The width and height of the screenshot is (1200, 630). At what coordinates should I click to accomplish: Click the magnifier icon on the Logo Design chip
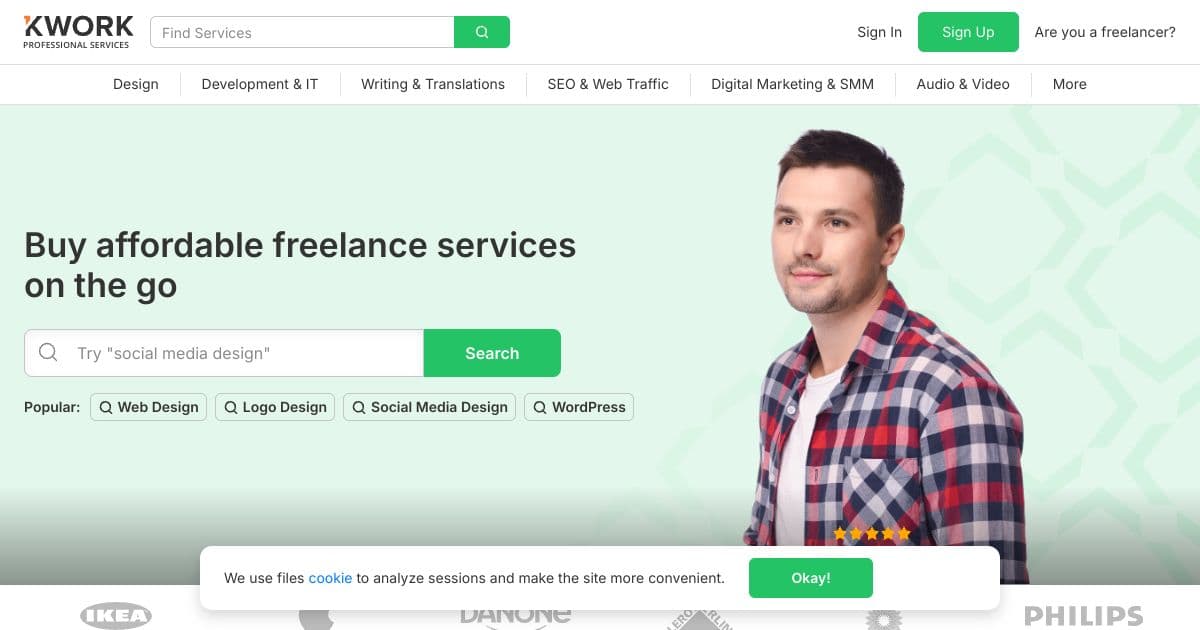click(231, 407)
